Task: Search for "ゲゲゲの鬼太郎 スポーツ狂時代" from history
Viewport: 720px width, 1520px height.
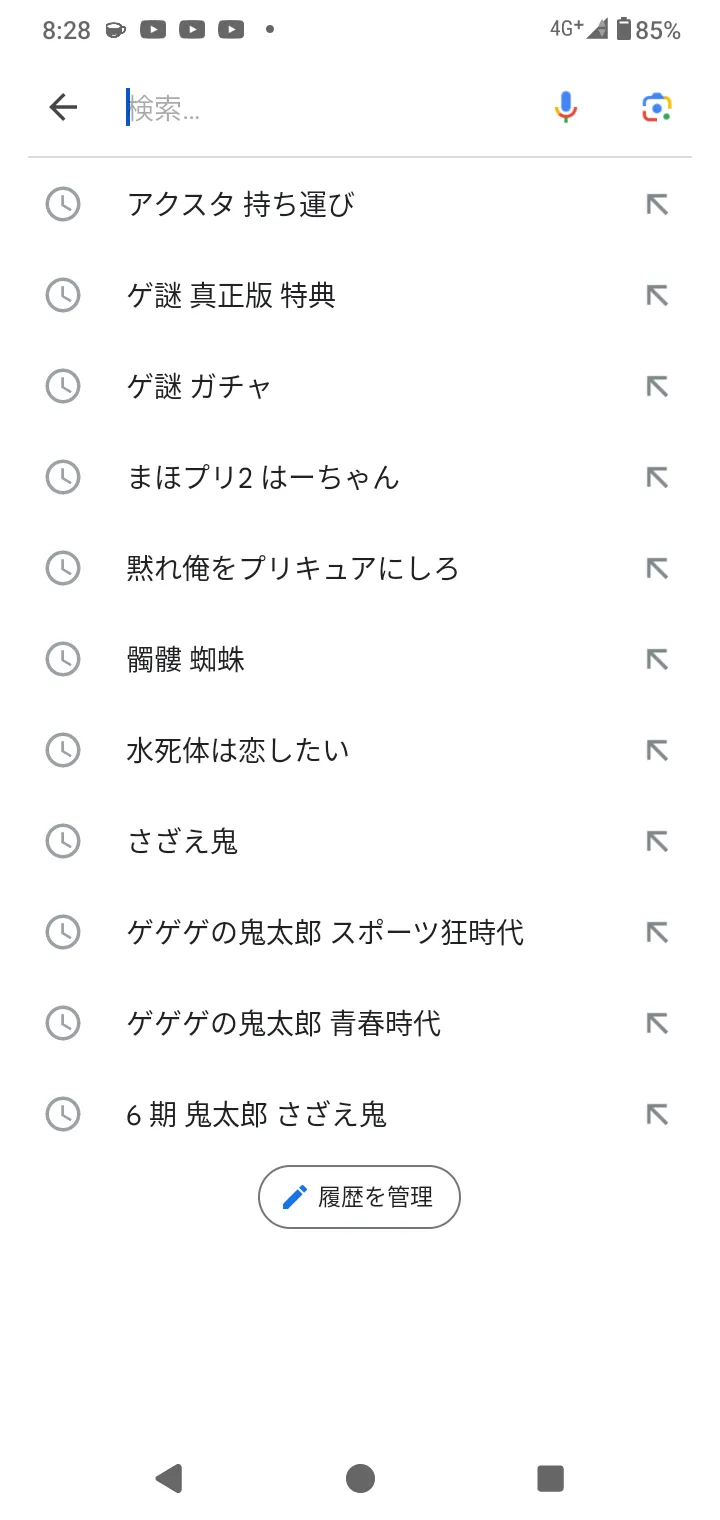Action: [x=325, y=933]
